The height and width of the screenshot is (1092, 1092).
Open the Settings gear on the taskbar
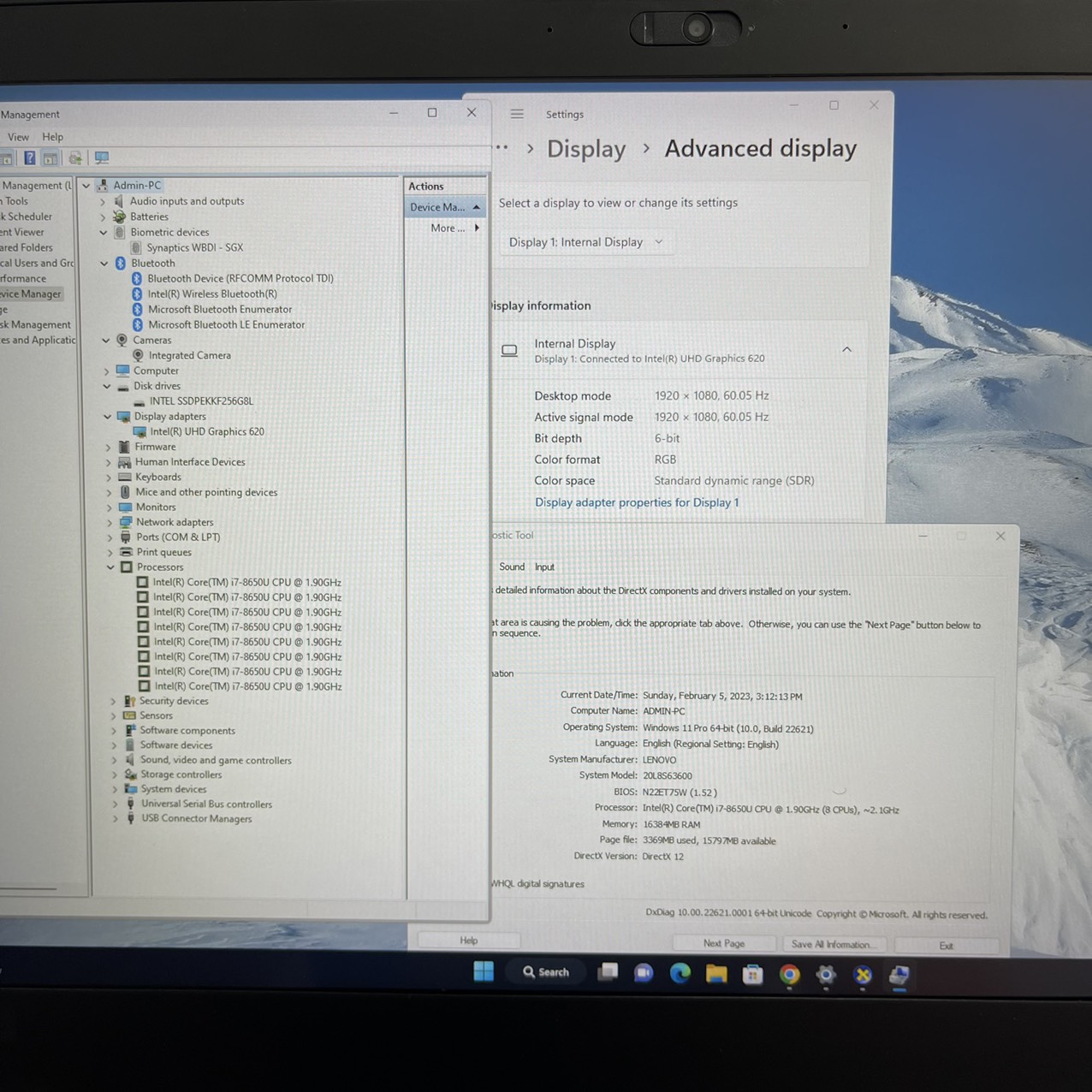[x=826, y=975]
